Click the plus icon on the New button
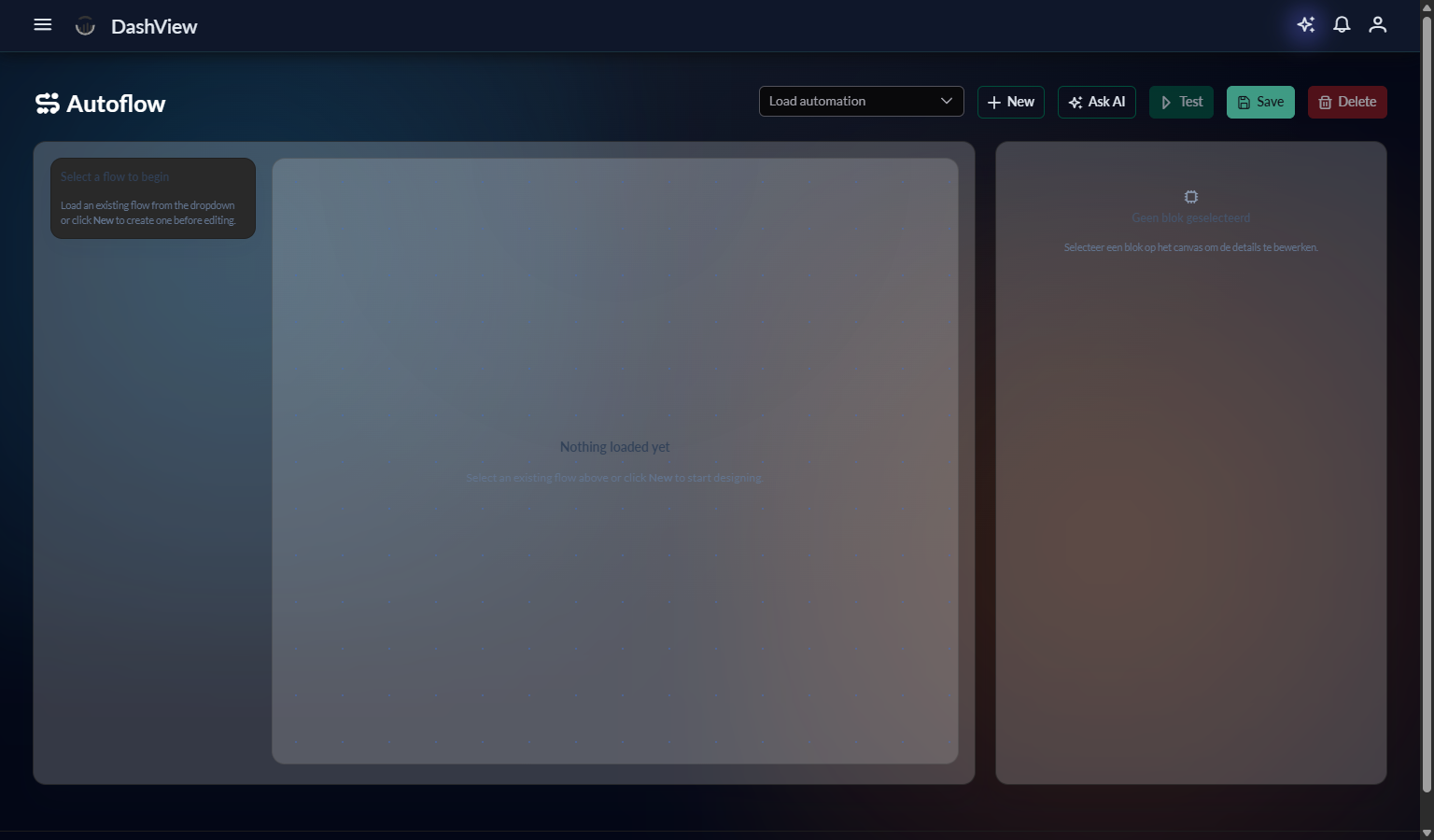 point(993,102)
